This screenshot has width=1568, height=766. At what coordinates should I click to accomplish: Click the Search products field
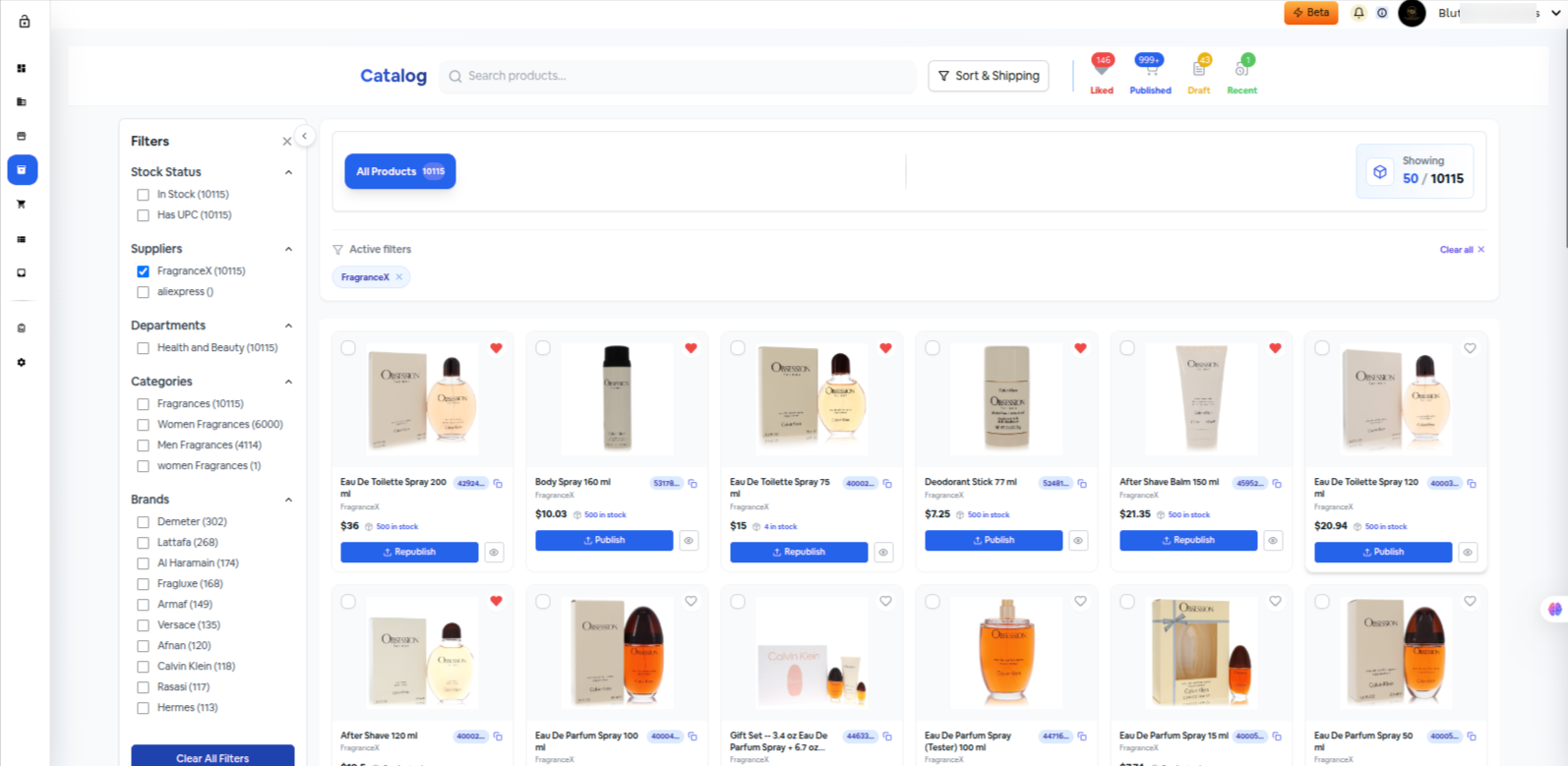pyautogui.click(x=678, y=76)
